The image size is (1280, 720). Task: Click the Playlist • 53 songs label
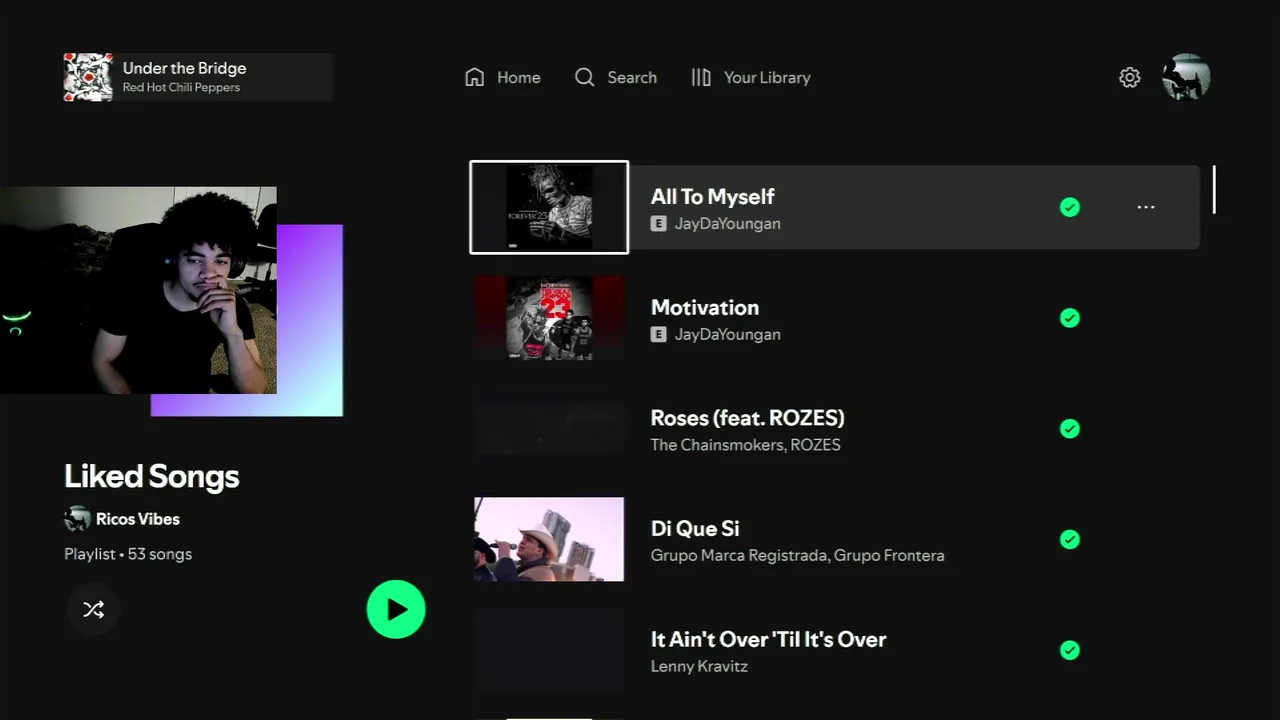pos(128,554)
